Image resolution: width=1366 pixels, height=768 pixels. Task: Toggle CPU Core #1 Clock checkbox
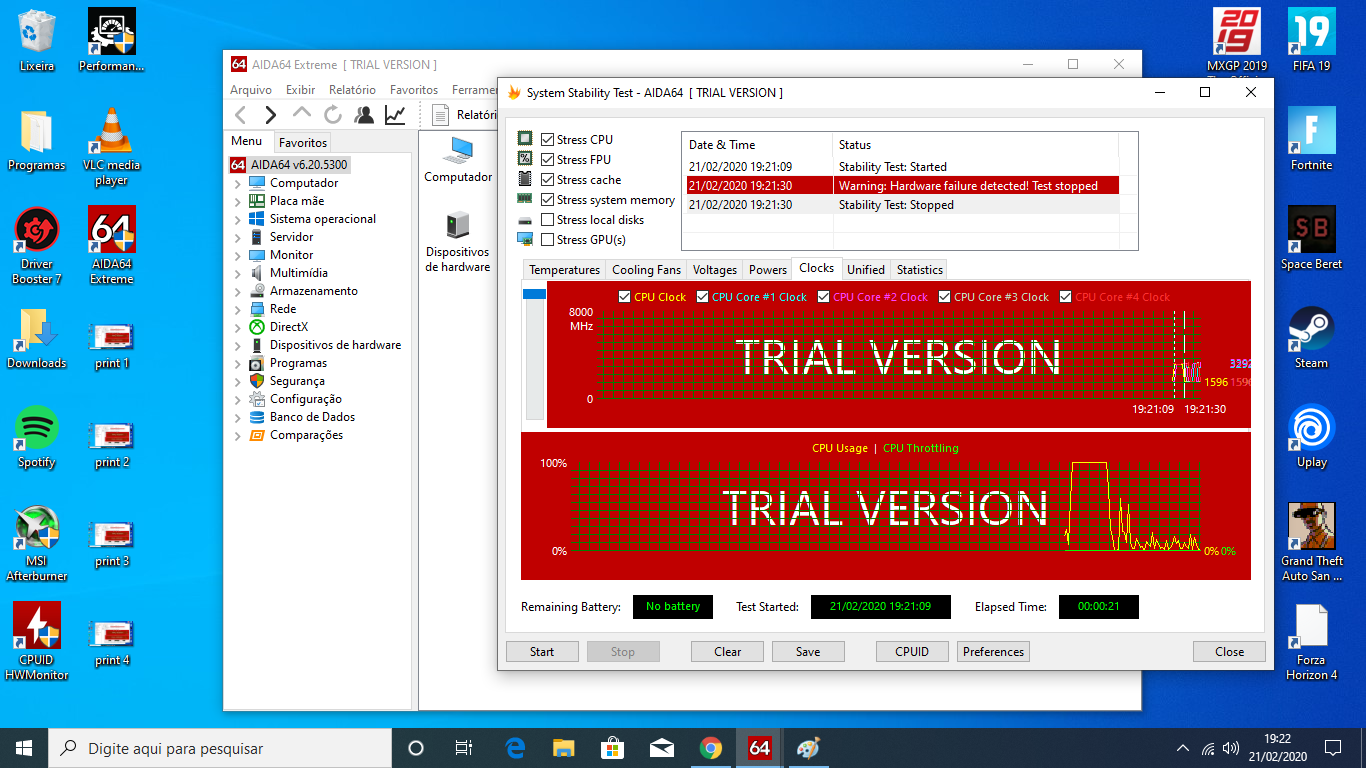[x=703, y=297]
